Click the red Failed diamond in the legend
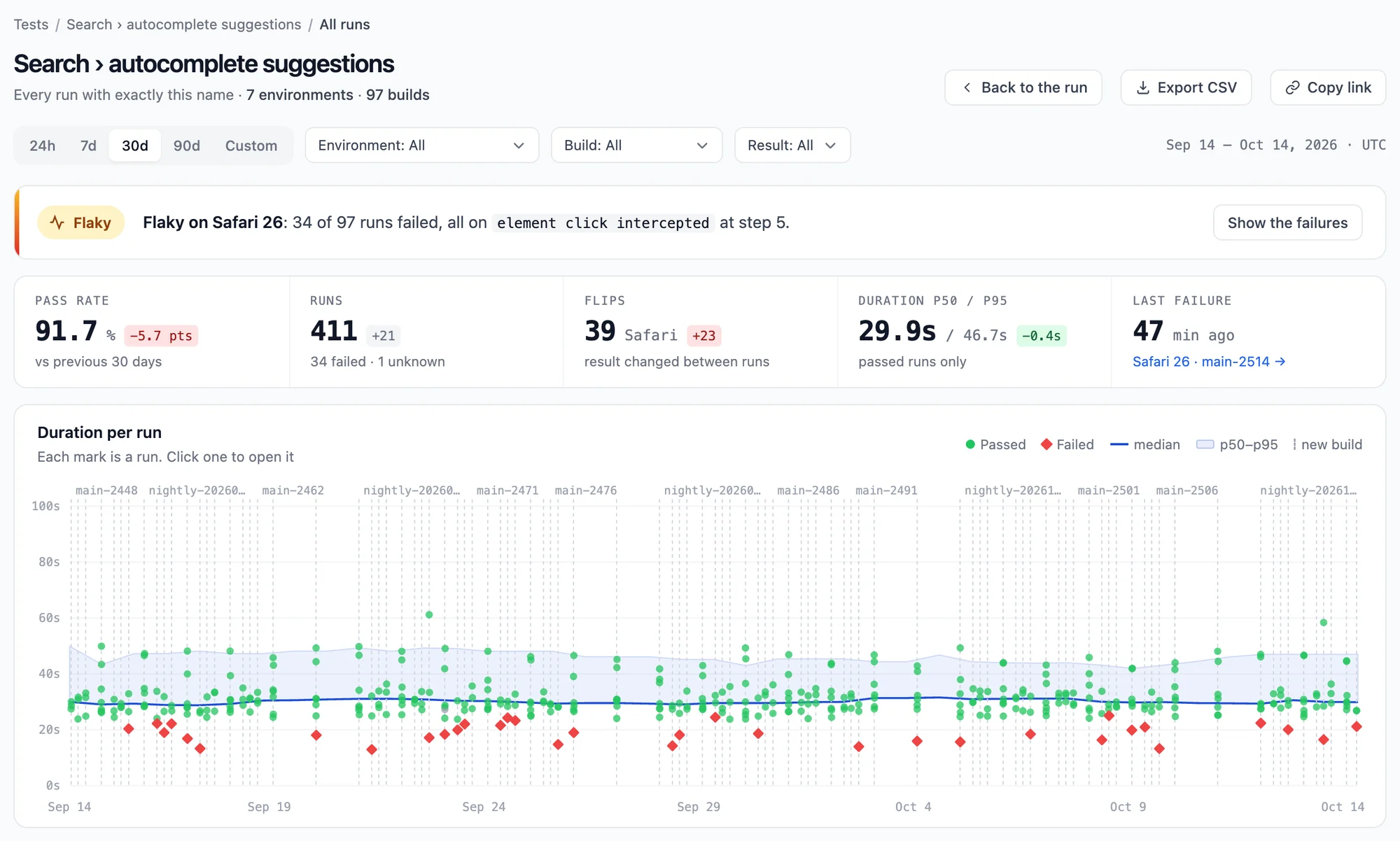The height and width of the screenshot is (841, 1400). (x=1046, y=444)
